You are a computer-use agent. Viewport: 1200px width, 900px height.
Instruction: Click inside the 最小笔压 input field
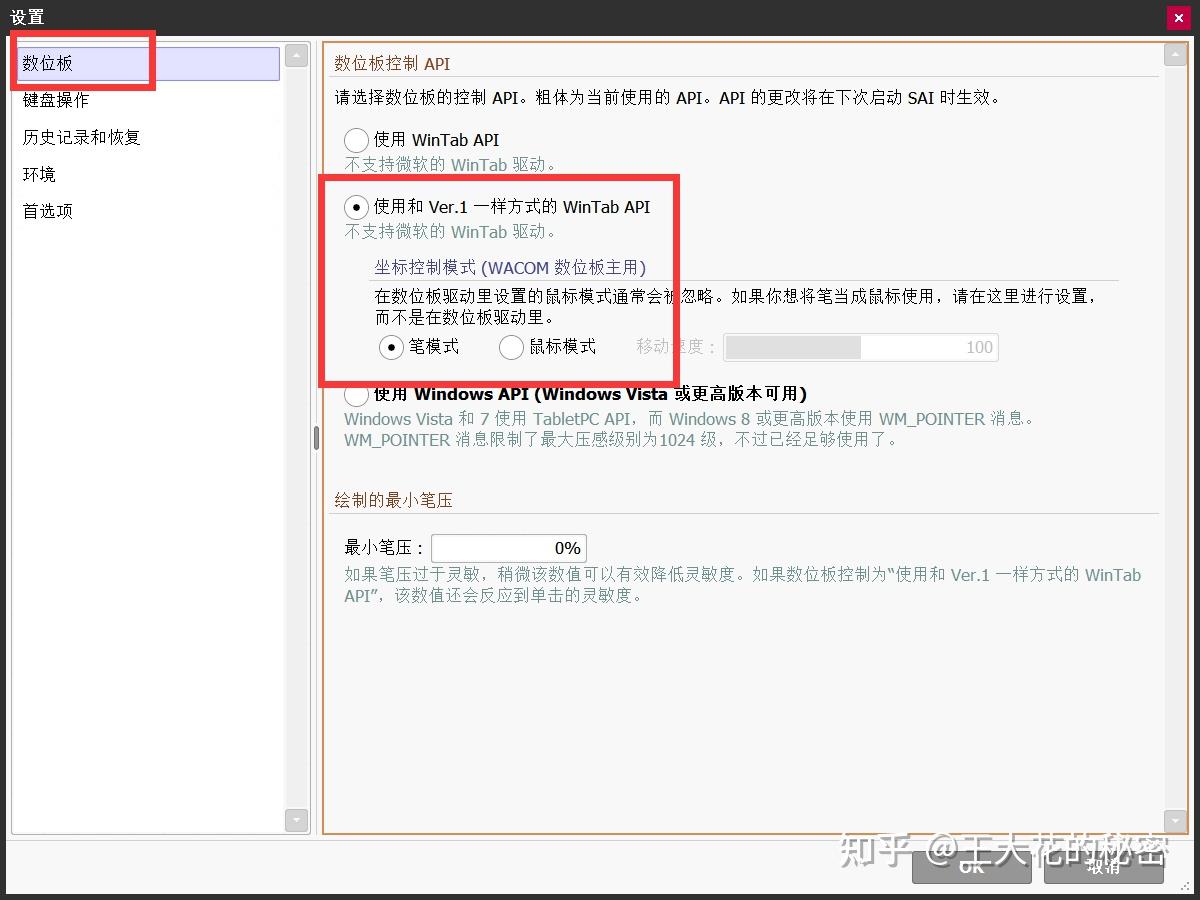pyautogui.click(x=508, y=548)
